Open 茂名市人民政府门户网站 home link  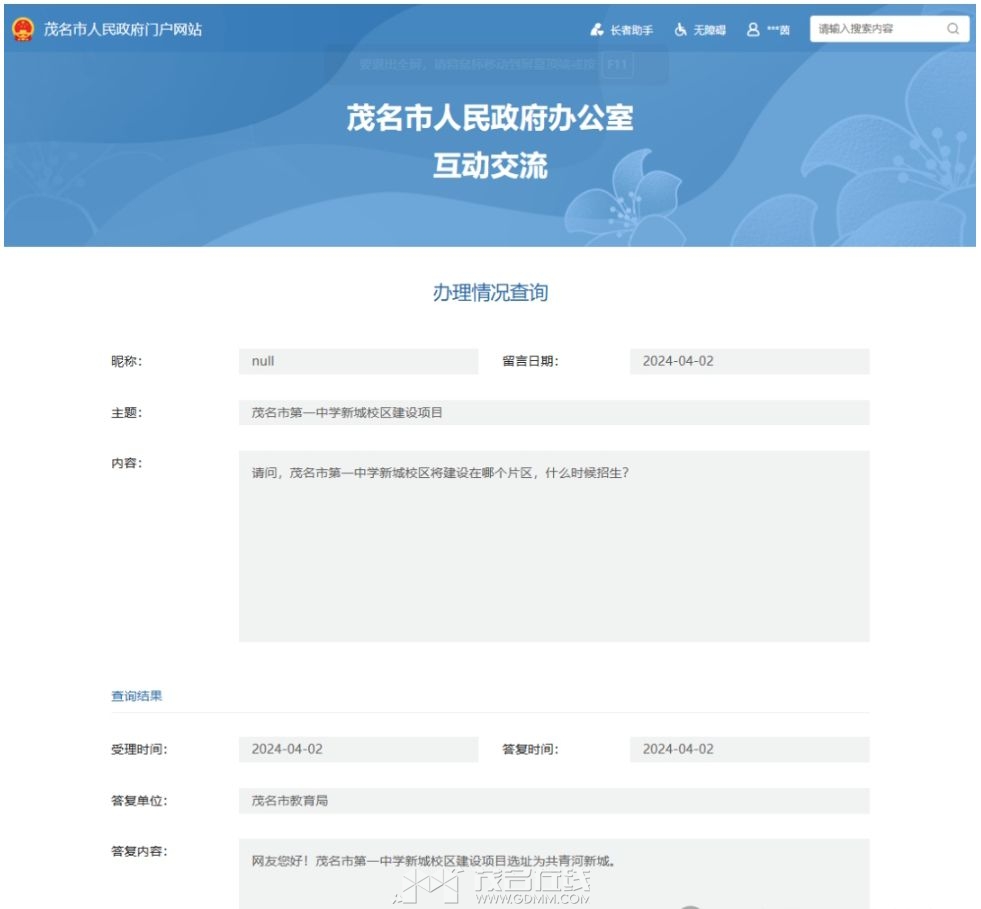point(122,29)
